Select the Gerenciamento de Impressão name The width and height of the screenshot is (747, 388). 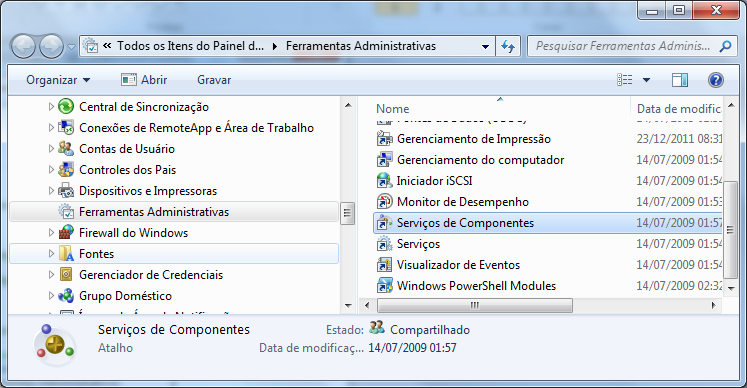pyautogui.click(x=474, y=139)
